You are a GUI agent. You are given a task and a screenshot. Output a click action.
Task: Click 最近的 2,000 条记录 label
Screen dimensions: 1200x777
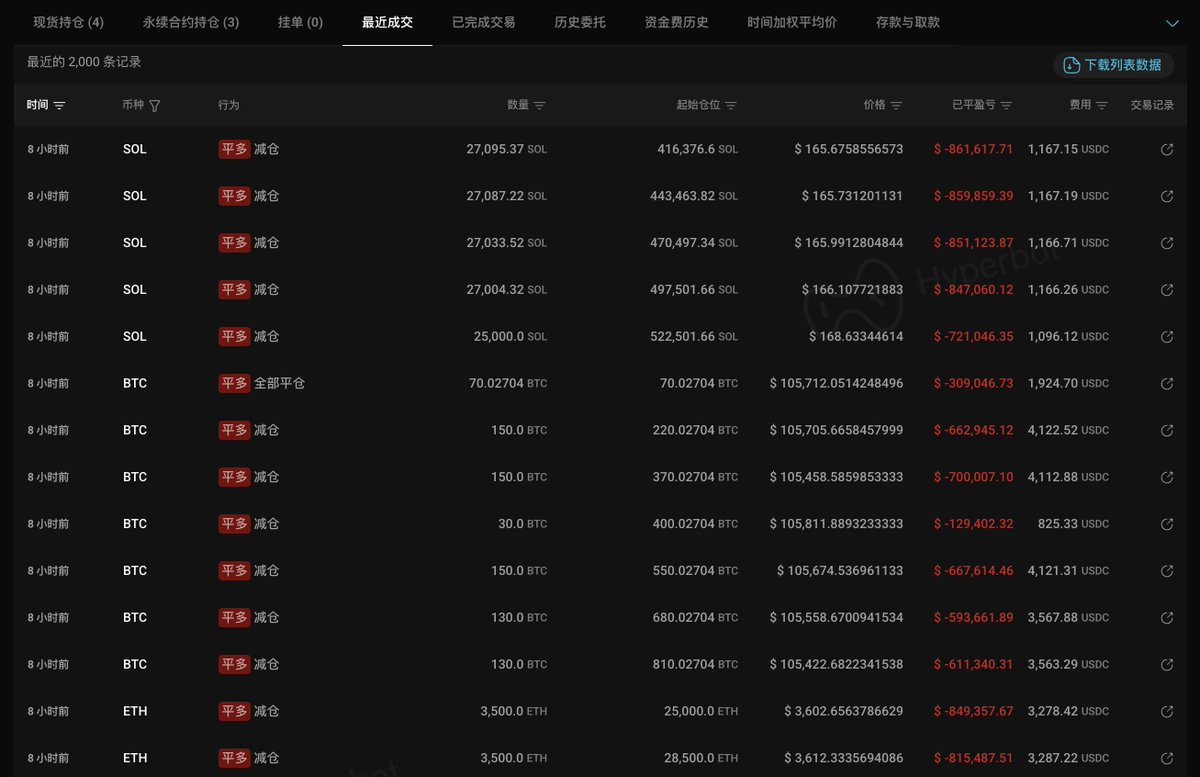pyautogui.click(x=84, y=62)
